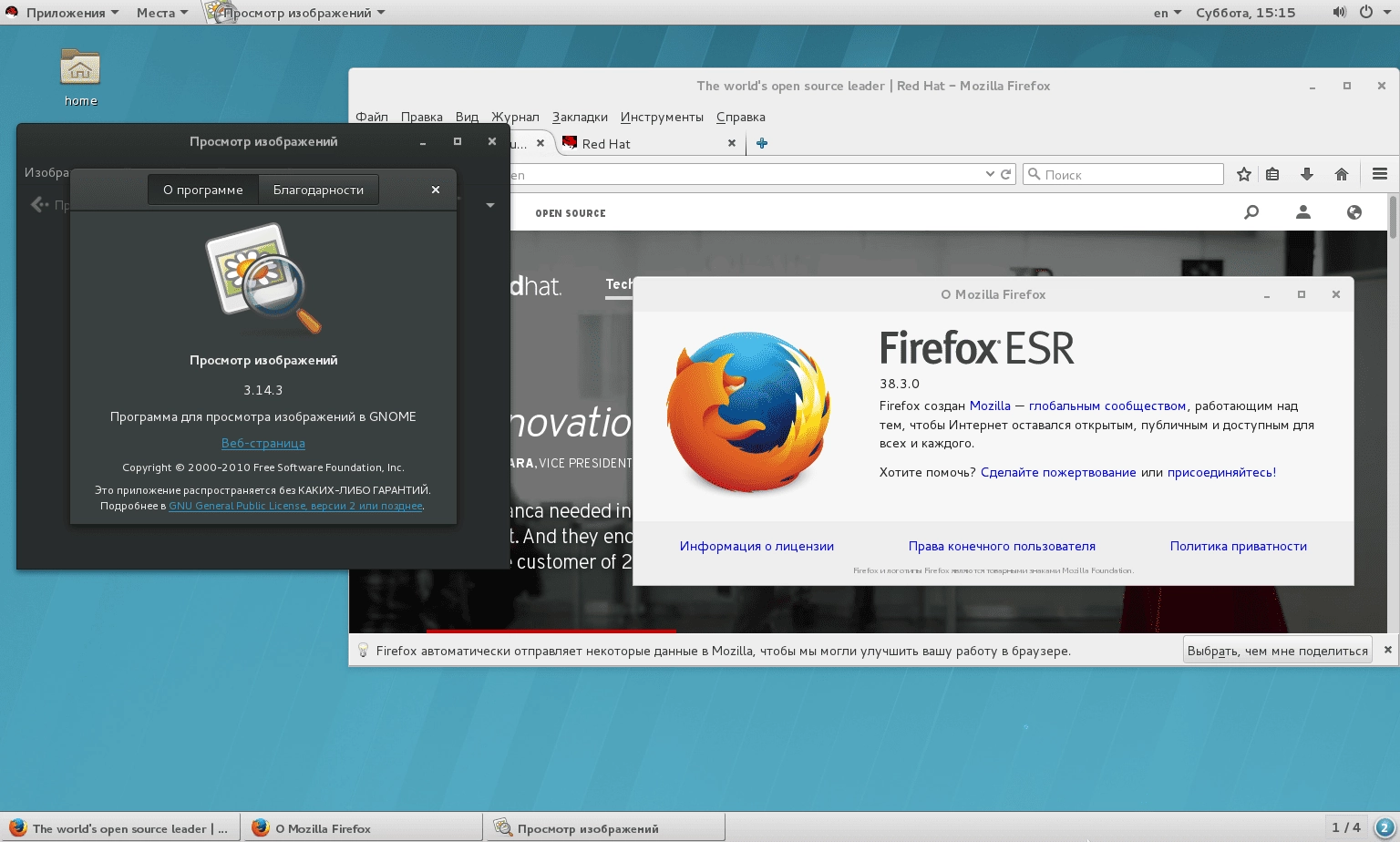Screen dimensions: 1400x842
Task: Switch to the Red Hat browser tab
Action: [649, 143]
